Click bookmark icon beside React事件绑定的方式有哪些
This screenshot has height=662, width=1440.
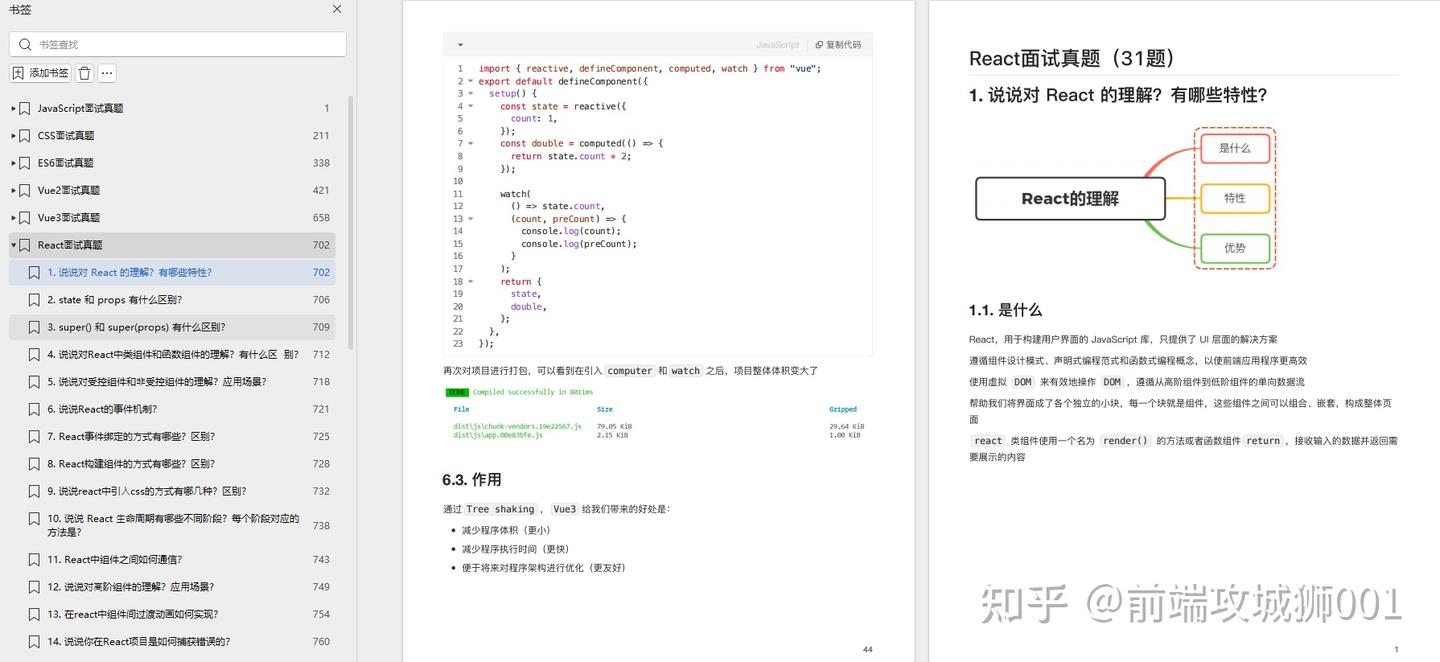(x=35, y=436)
